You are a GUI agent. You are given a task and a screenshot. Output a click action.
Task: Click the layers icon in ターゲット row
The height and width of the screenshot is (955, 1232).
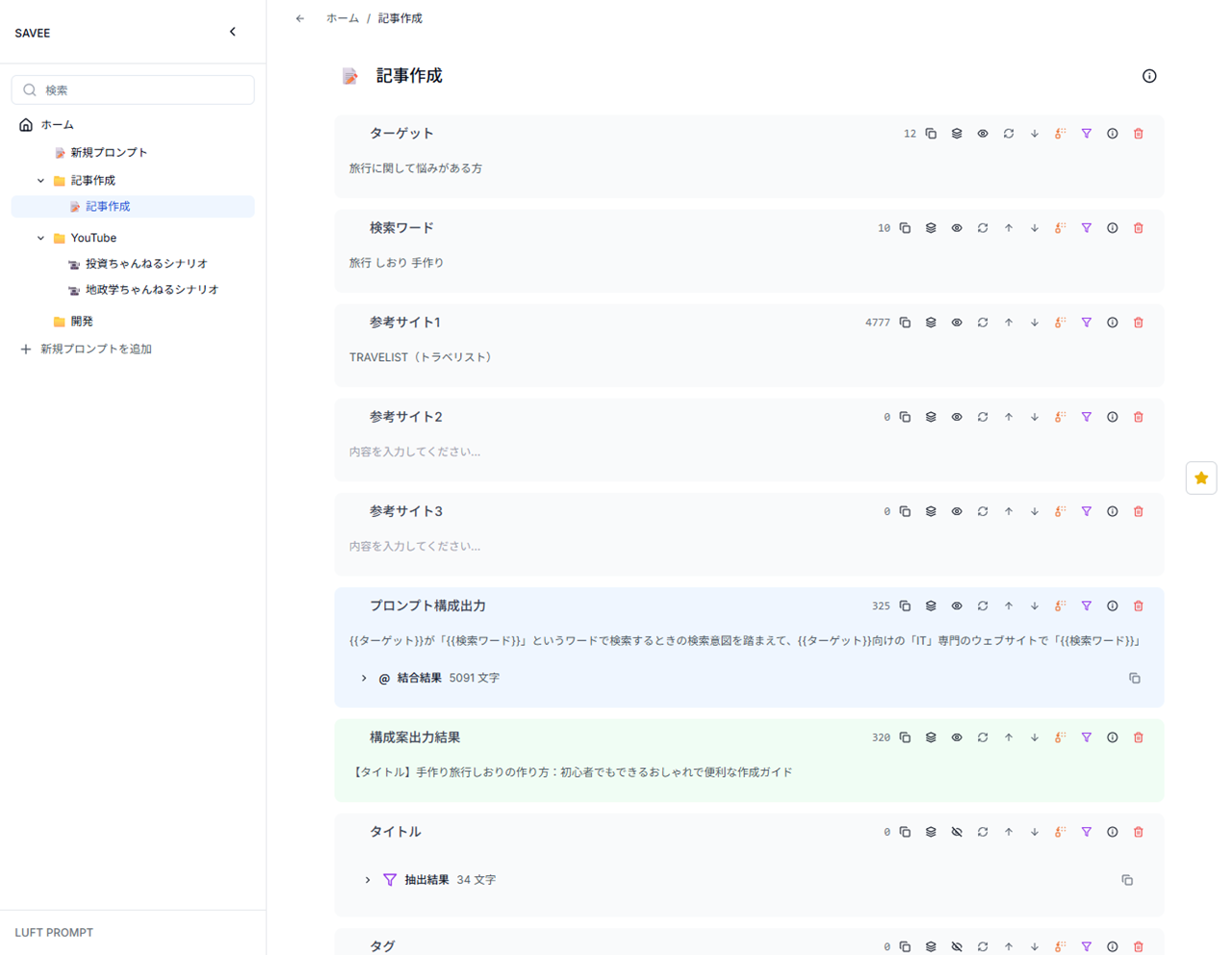pos(957,134)
